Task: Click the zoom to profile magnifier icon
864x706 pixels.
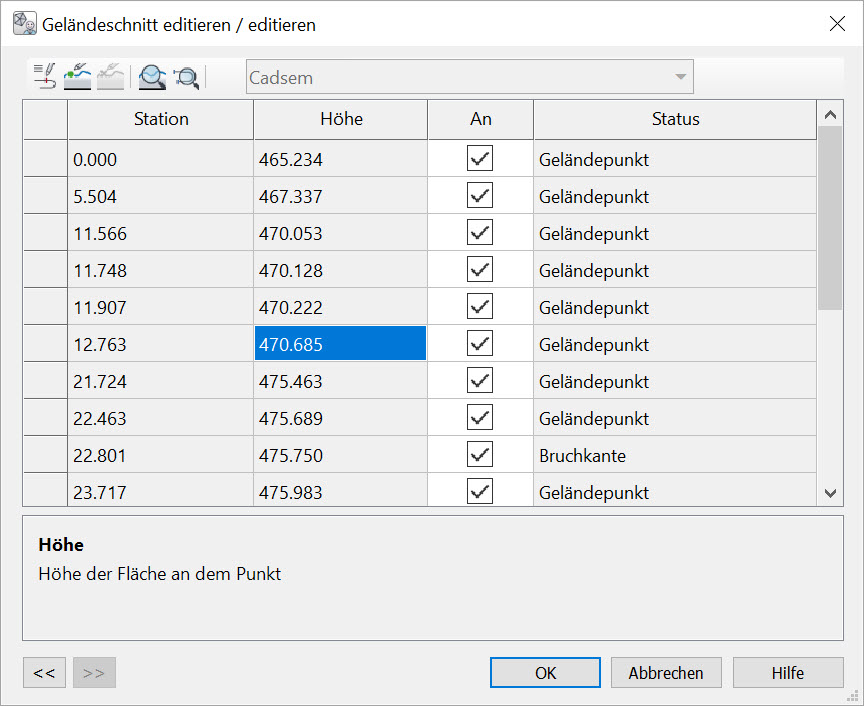Action: [x=152, y=76]
